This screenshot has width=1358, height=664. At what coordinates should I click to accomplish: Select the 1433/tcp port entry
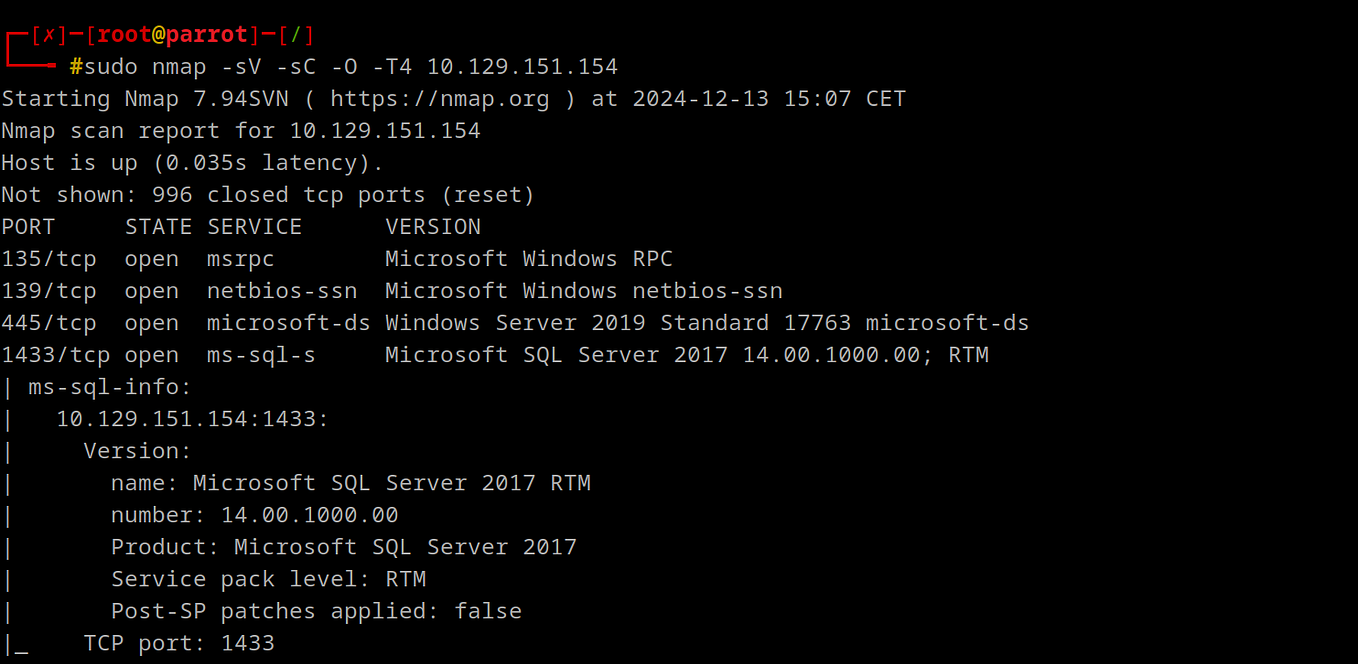[56, 355]
